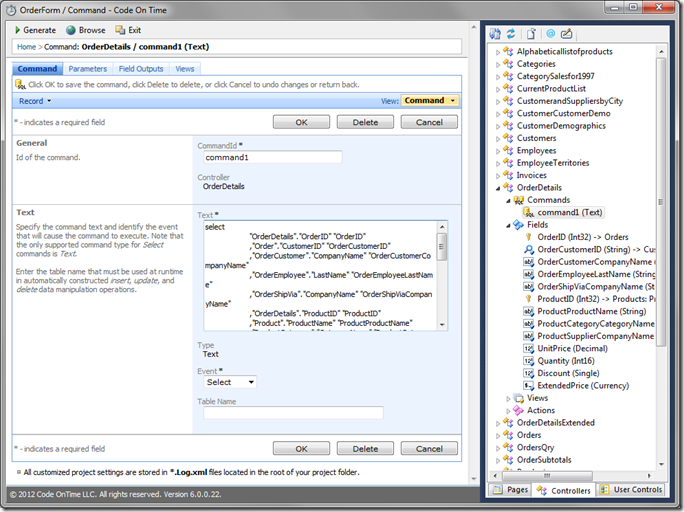
Task: Click the OrderID key field icon
Action: [x=529, y=237]
